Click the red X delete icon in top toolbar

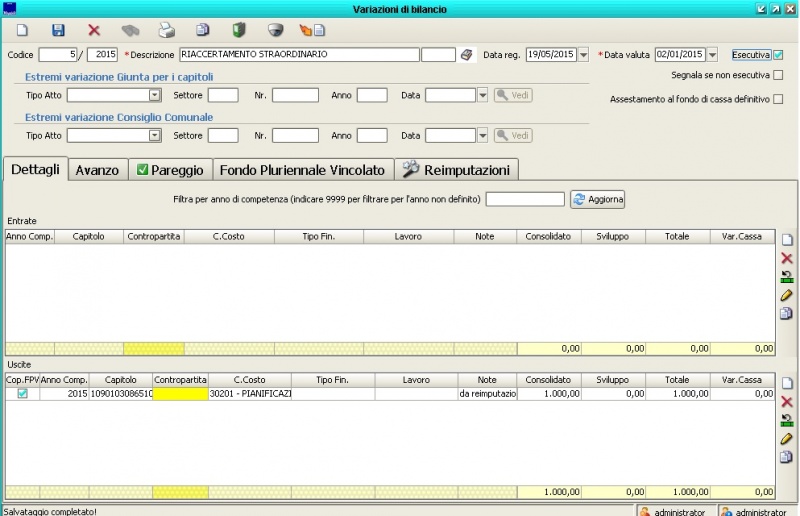click(x=94, y=30)
